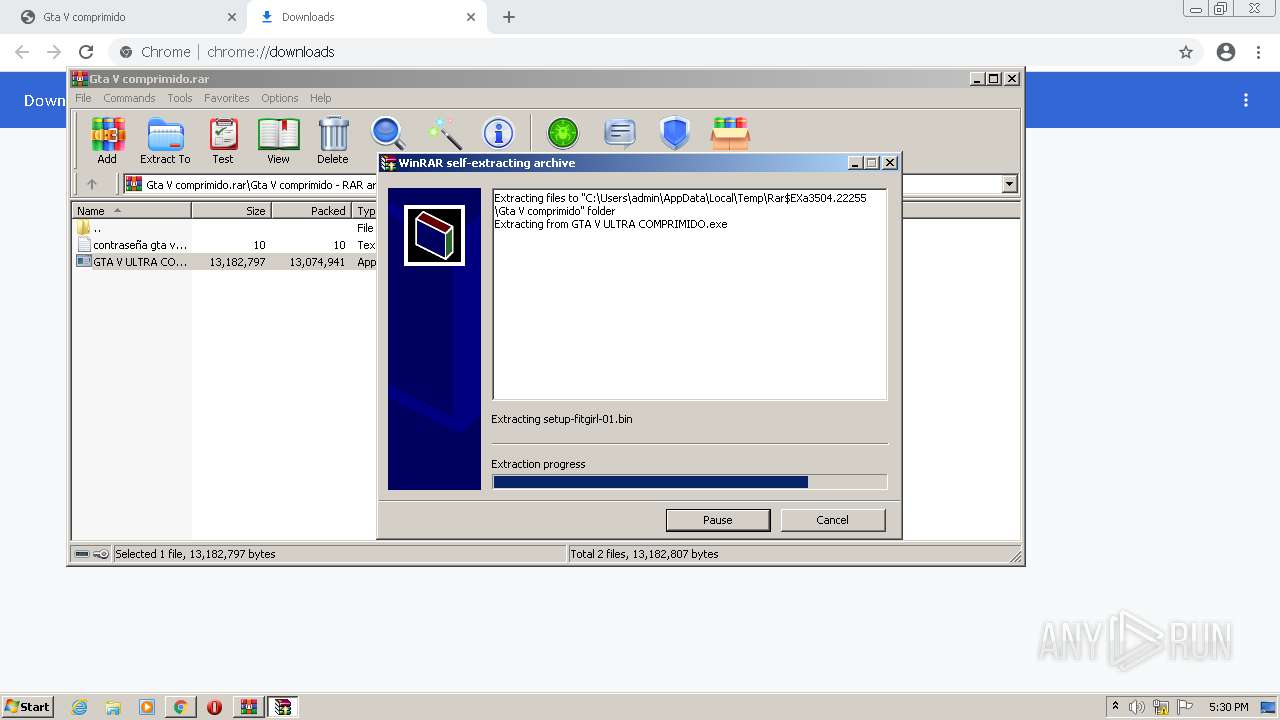Click the Chrome taskbar icon
The height and width of the screenshot is (720, 1280).
coord(181,707)
